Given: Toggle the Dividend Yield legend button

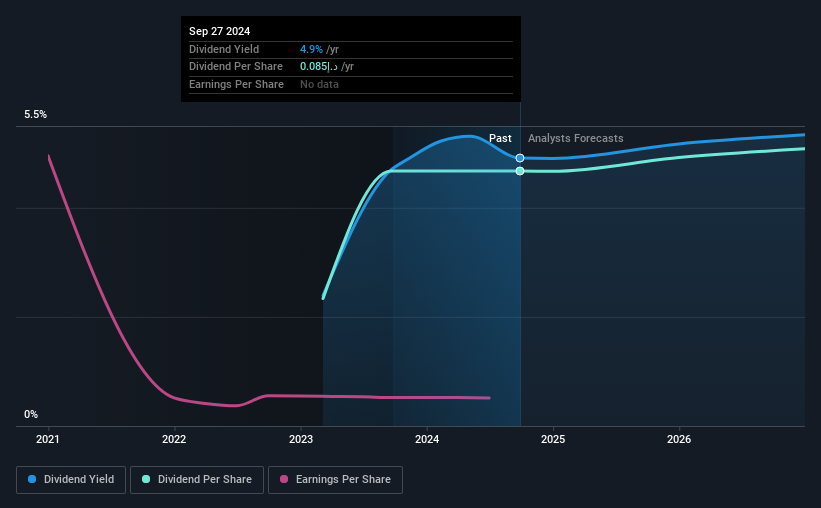Looking at the screenshot, I should [71, 480].
